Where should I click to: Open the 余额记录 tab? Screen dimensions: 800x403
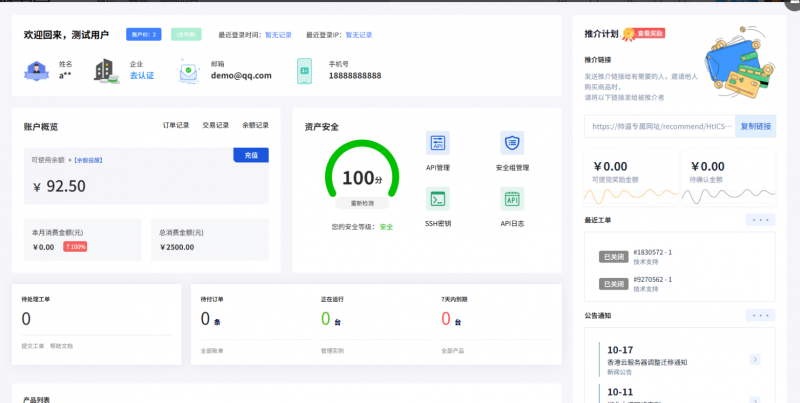(x=255, y=125)
